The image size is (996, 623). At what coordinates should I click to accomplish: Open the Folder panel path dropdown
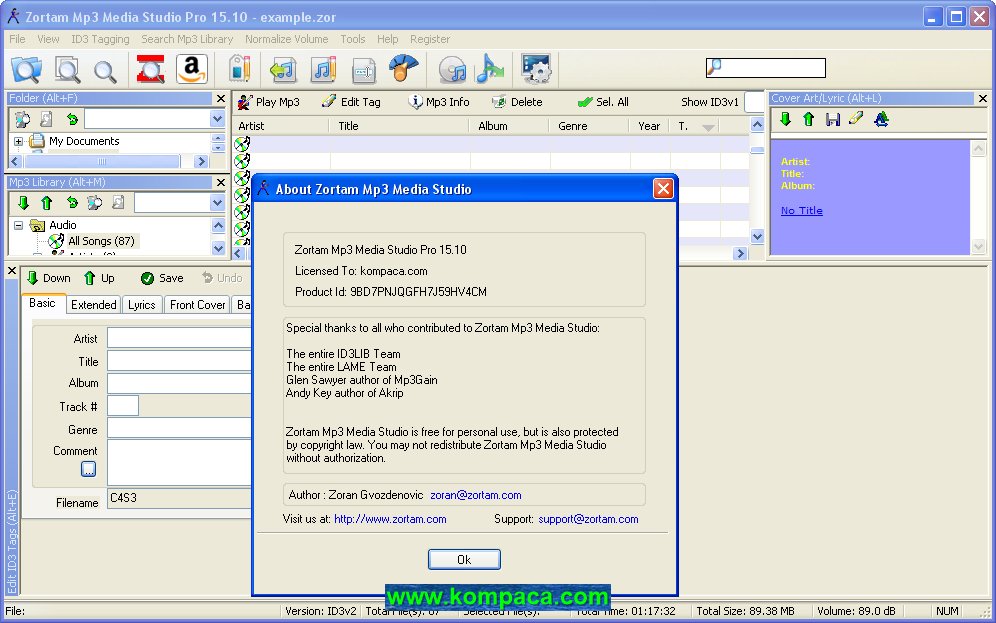point(217,119)
